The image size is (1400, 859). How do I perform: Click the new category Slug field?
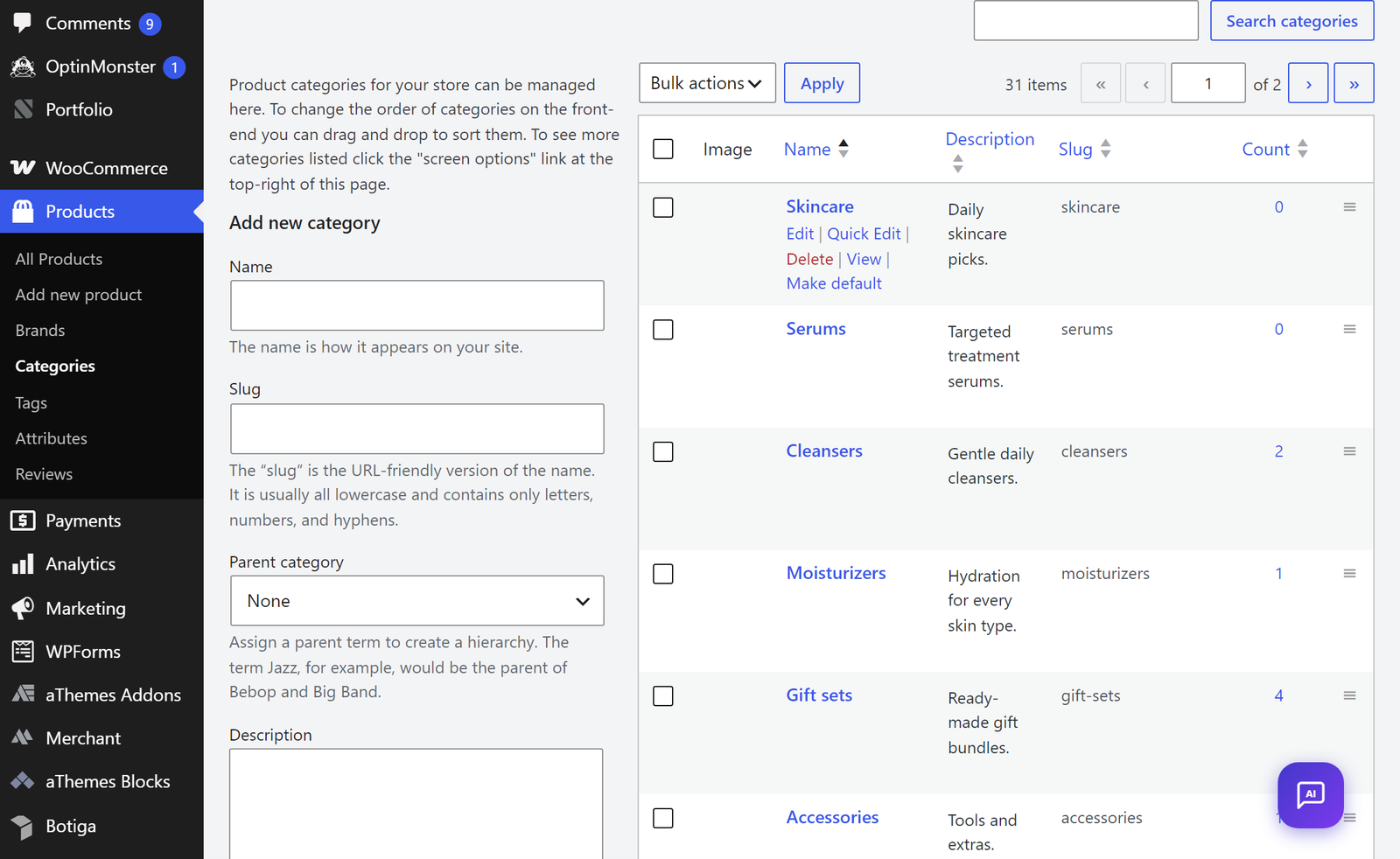coord(417,429)
